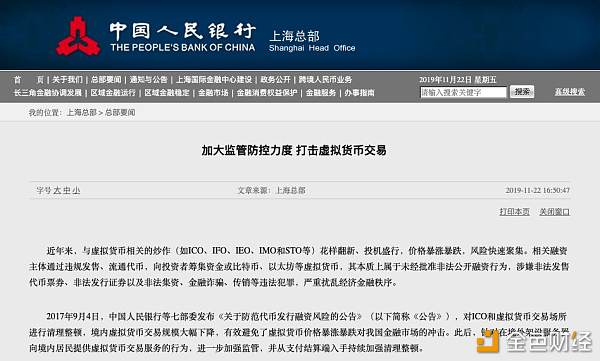Image resolution: width=600 pixels, height=361 pixels.
Task: Click the paragraph beginning 2017年9月4日
Action: tap(299, 332)
